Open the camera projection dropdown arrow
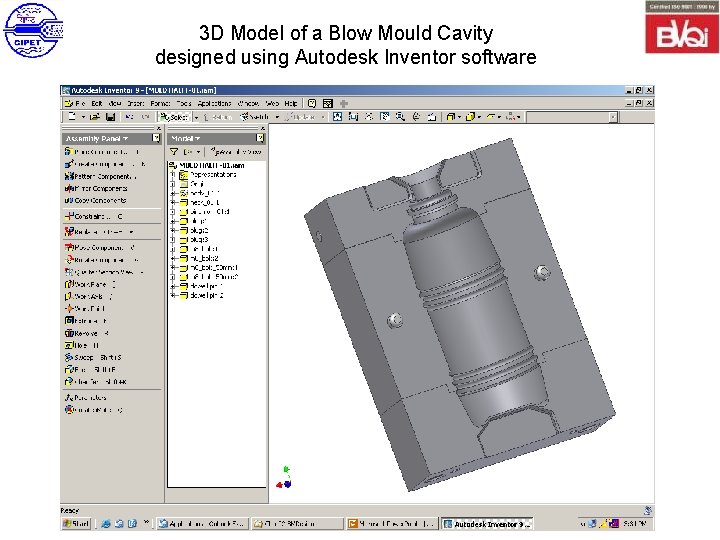 click(x=479, y=117)
